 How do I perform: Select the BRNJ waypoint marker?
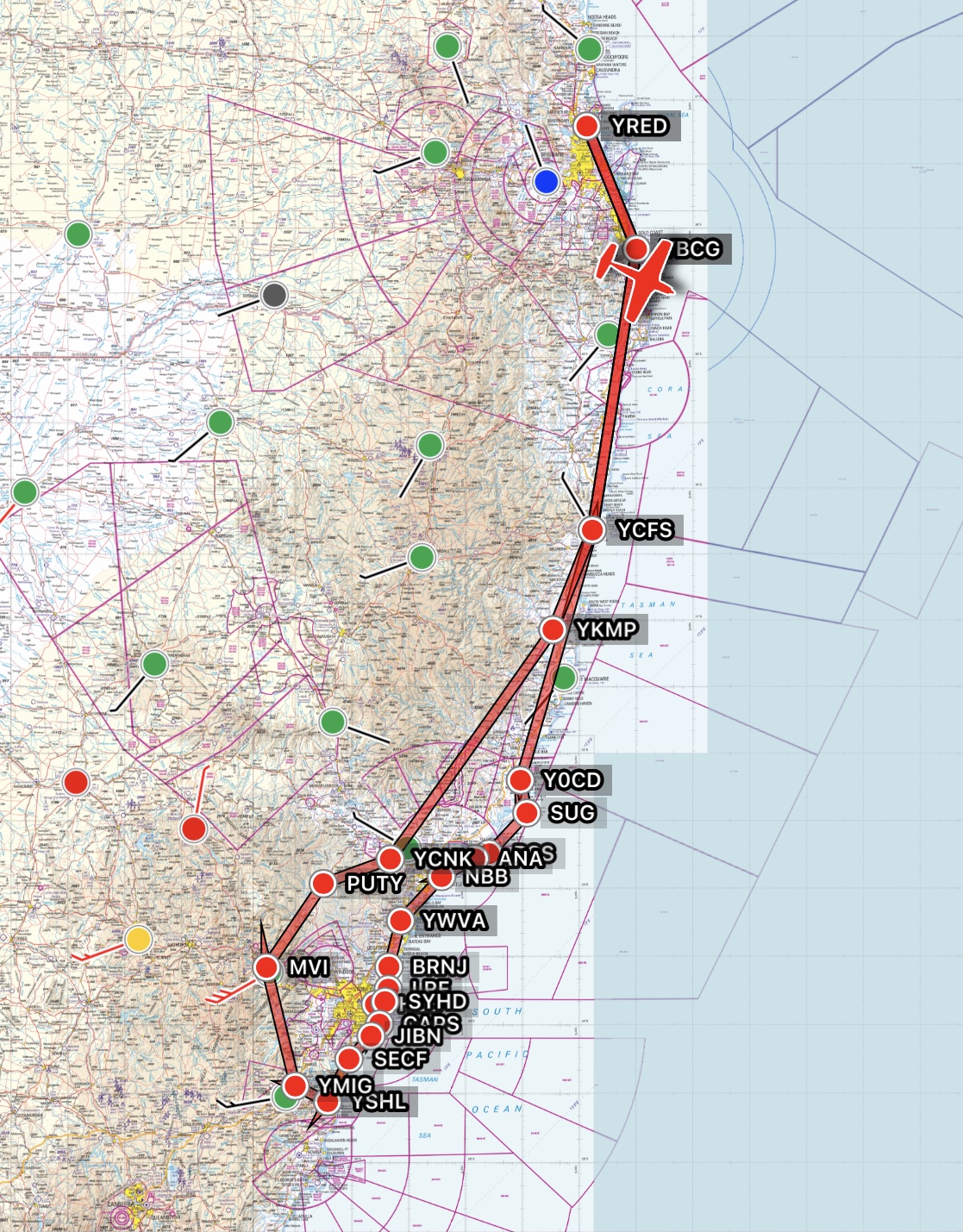[x=389, y=966]
